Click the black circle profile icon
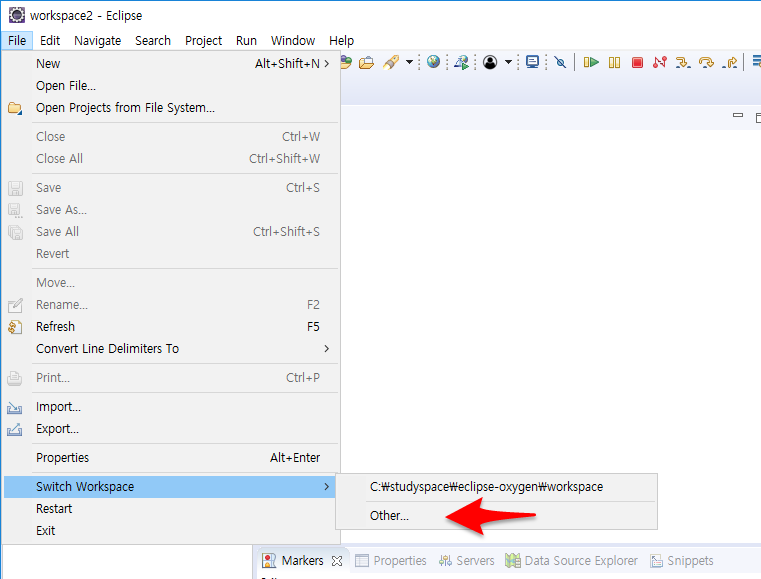This screenshot has width=761, height=579. pos(490,63)
